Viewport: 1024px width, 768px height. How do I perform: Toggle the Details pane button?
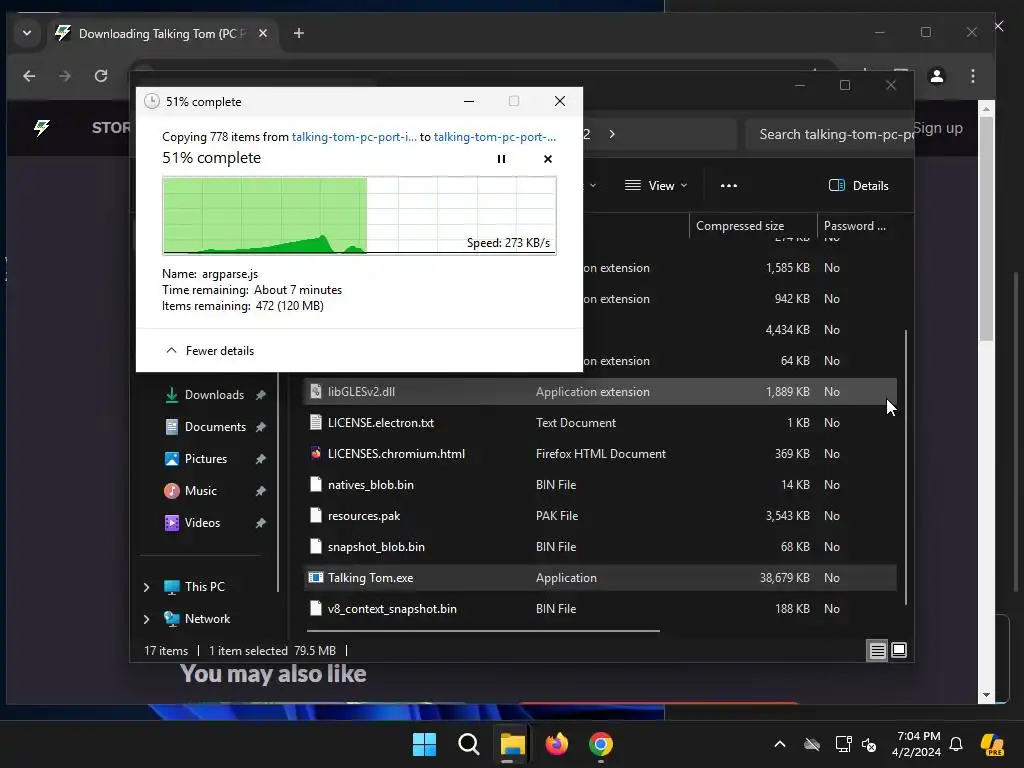pos(858,185)
